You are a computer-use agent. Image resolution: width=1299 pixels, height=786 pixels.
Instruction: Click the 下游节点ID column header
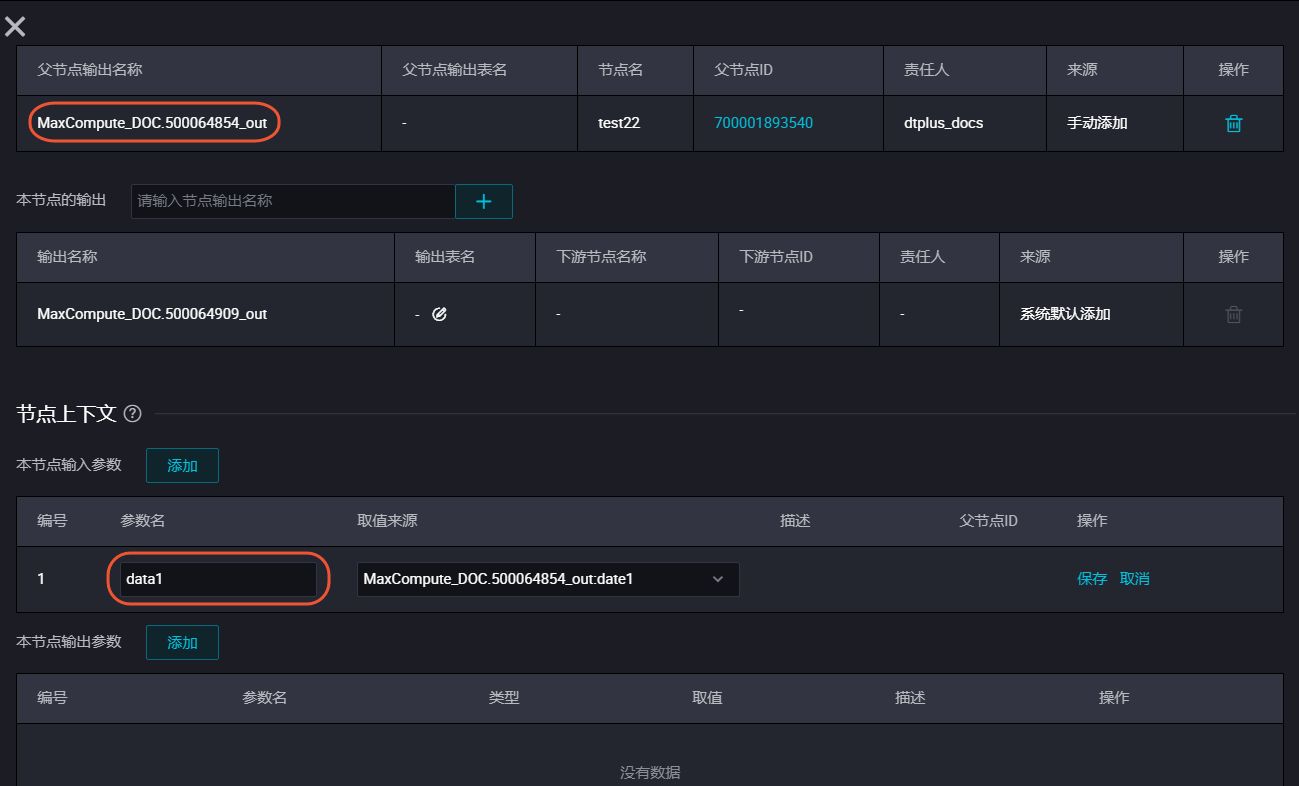(x=776, y=257)
